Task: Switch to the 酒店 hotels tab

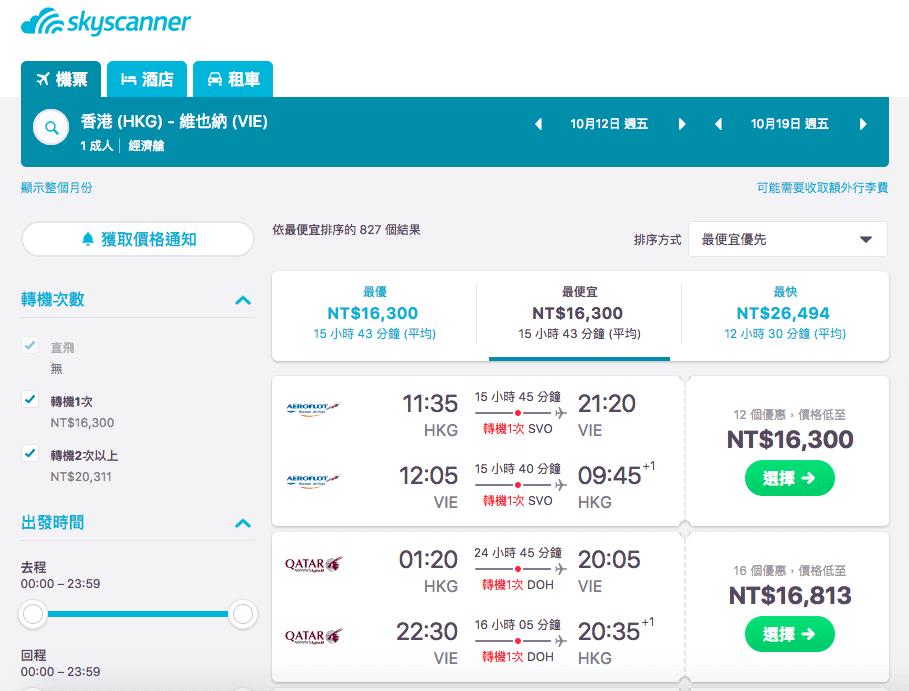Action: click(x=147, y=79)
